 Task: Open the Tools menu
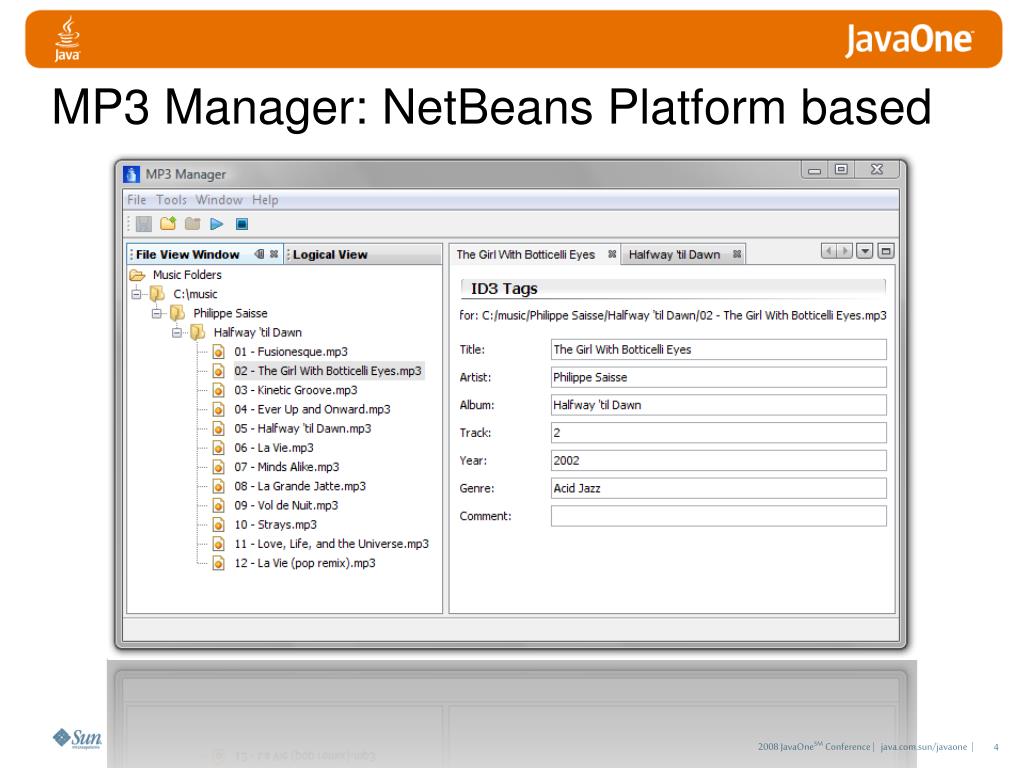171,200
